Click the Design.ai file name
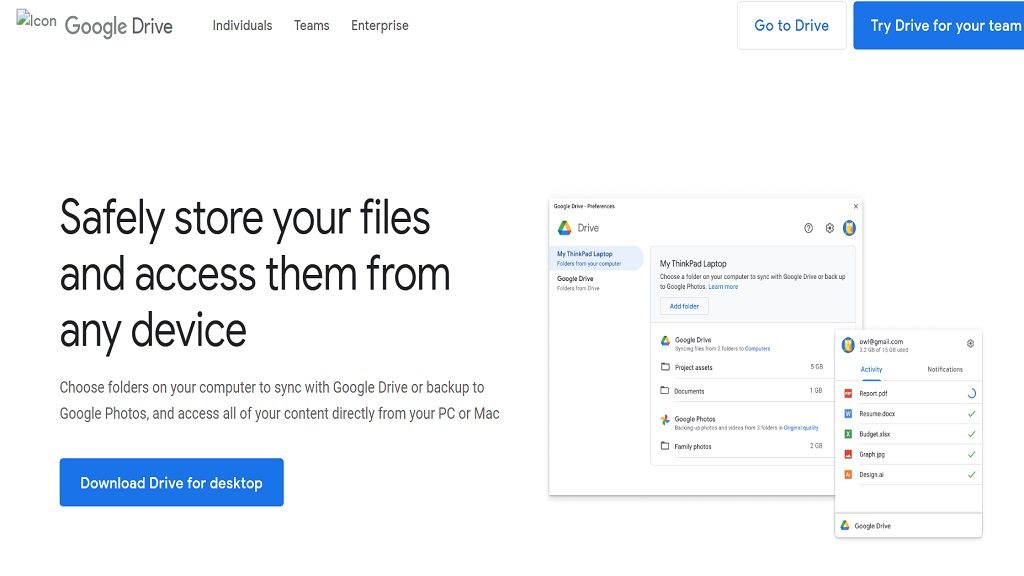 click(x=871, y=475)
